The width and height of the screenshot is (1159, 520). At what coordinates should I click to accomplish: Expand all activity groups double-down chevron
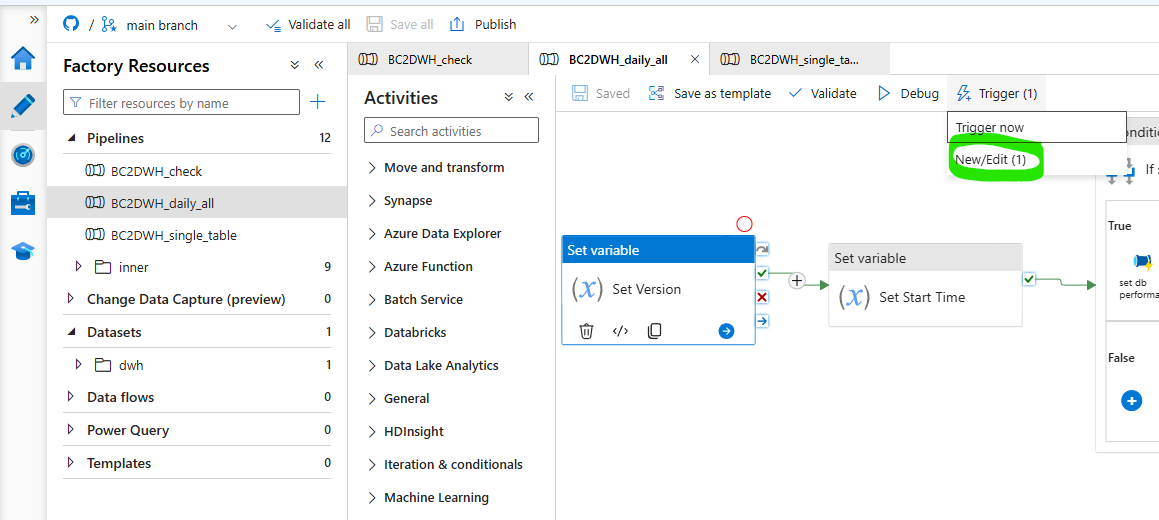point(509,97)
